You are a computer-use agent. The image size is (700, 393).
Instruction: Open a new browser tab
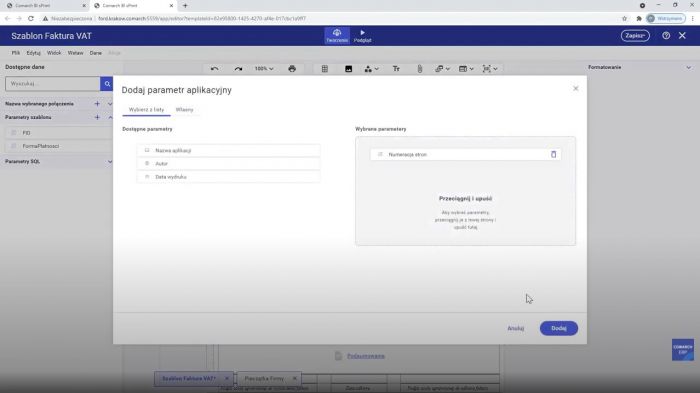[185, 6]
